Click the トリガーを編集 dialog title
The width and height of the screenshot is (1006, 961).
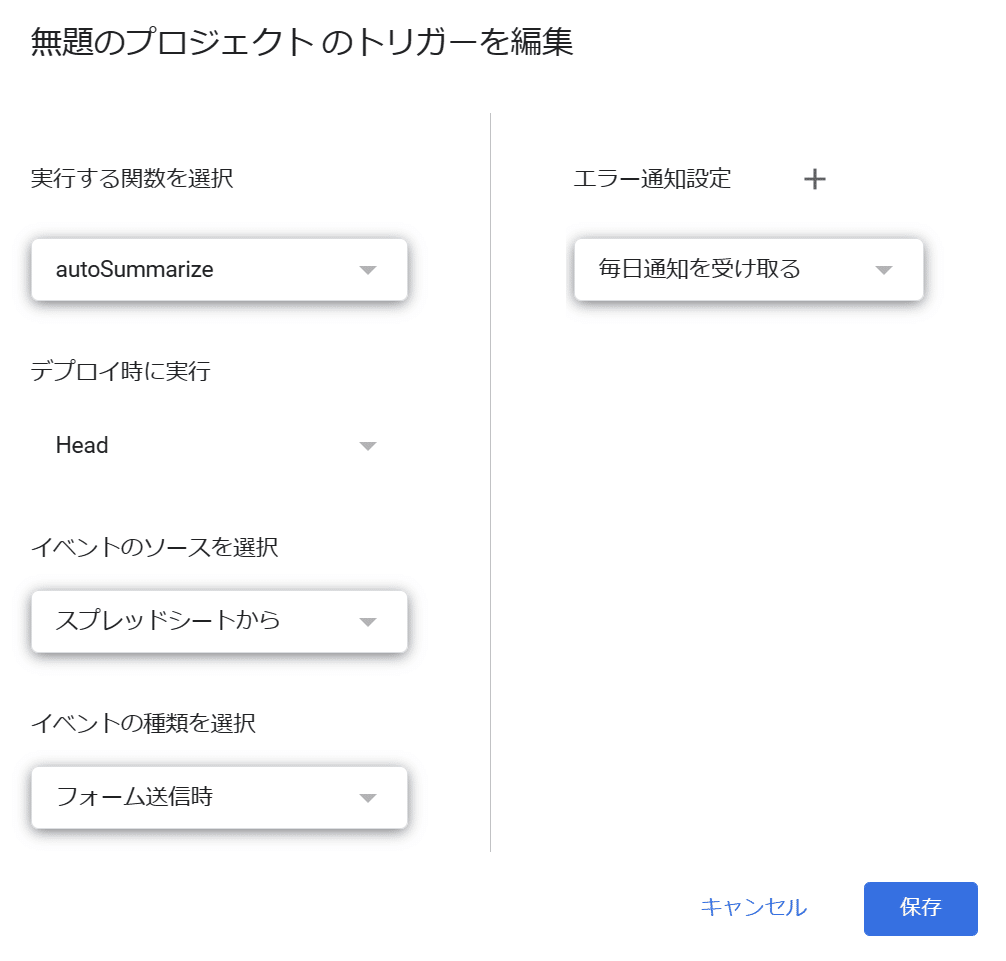(301, 42)
